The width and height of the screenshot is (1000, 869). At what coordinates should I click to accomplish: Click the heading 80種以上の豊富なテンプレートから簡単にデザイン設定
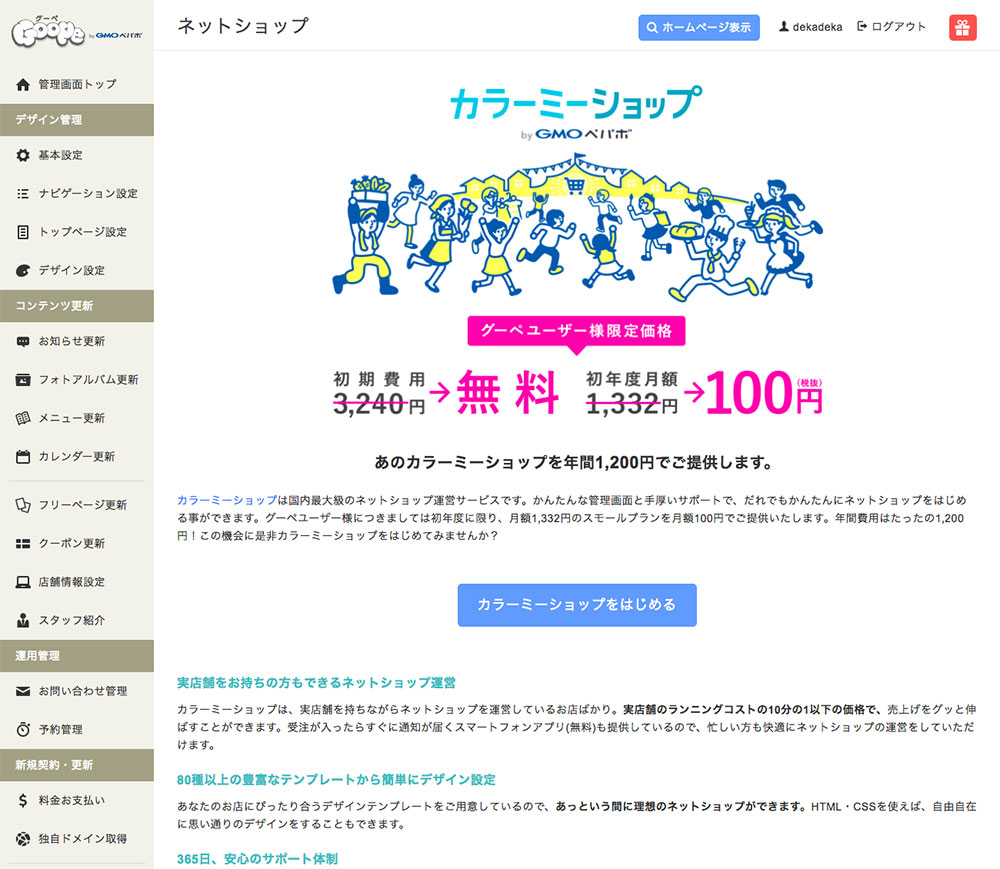336,780
